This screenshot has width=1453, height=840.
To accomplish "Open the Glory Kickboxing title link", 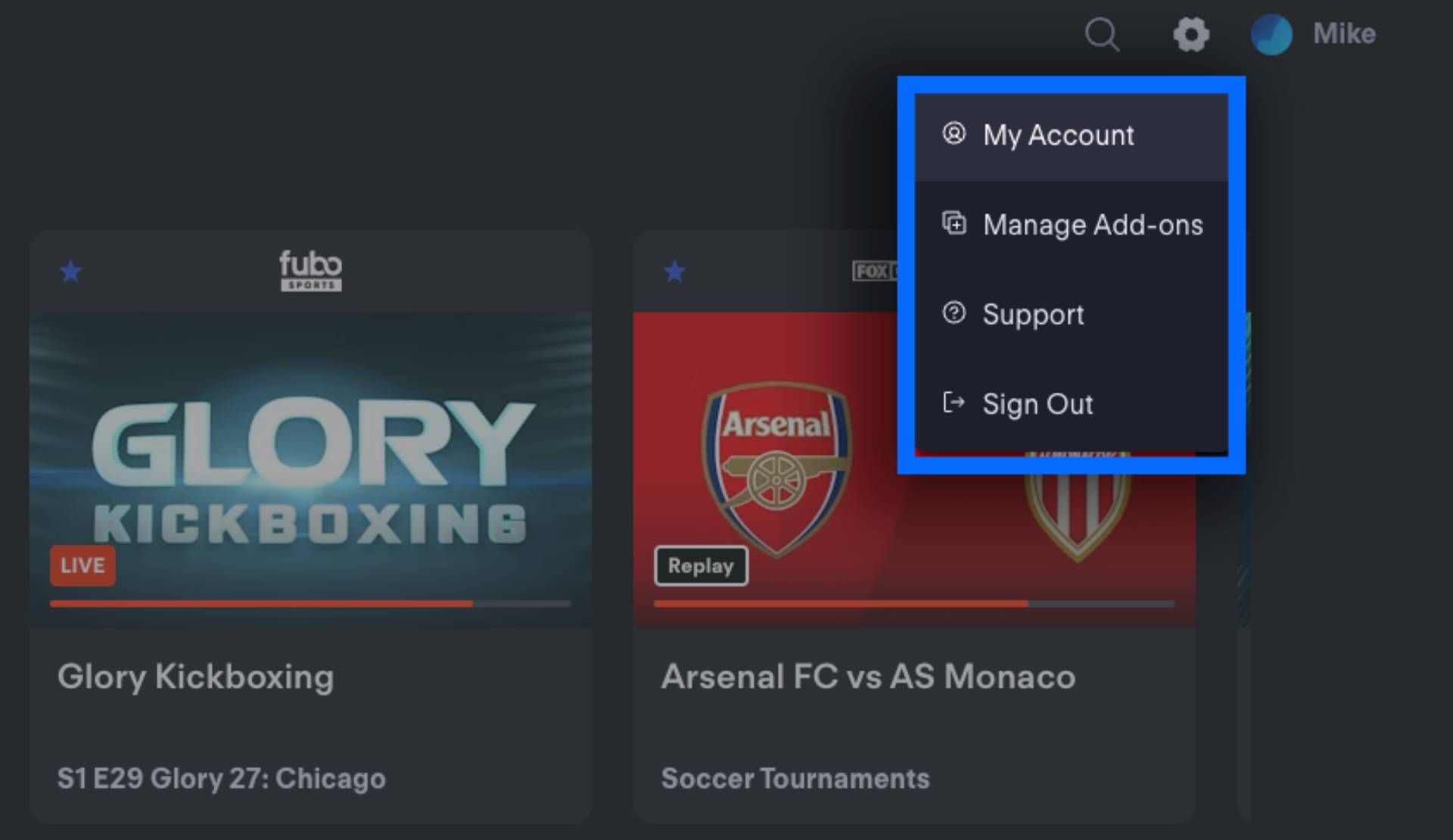I will click(195, 677).
